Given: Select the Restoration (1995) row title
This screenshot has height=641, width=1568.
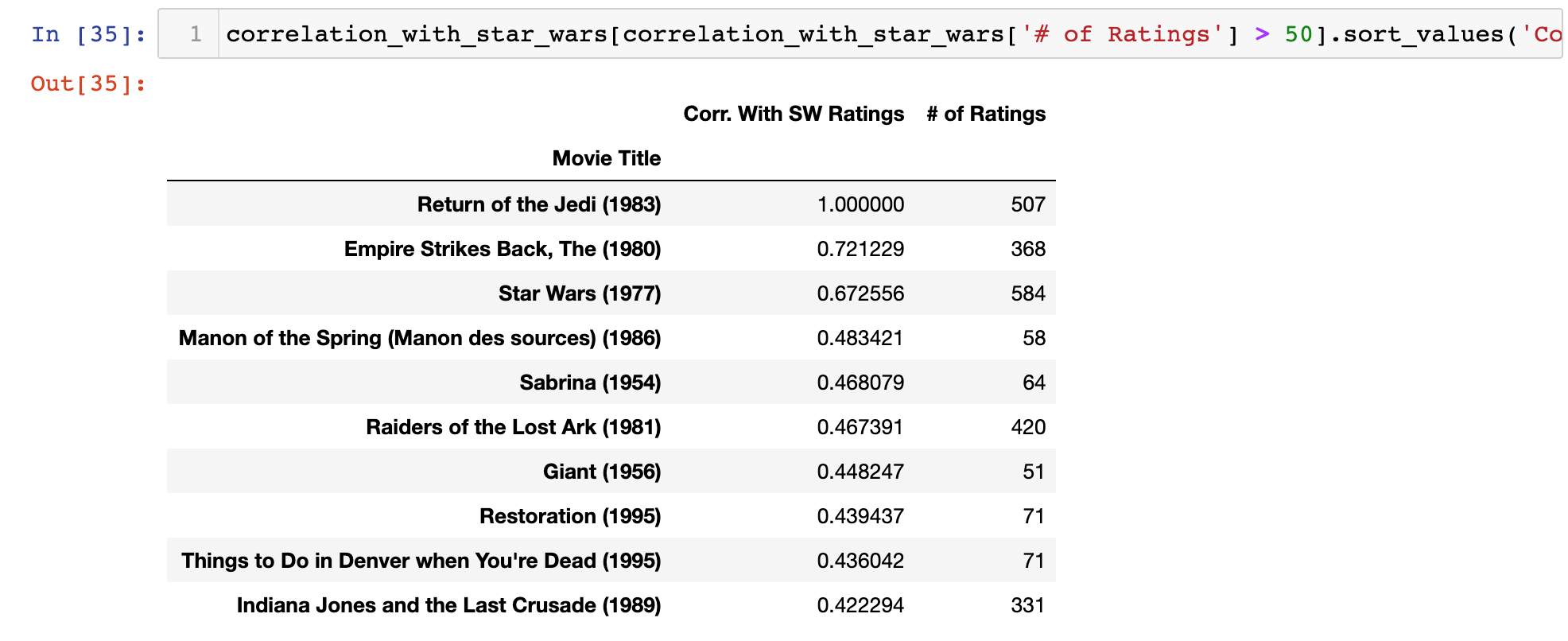Looking at the screenshot, I should [x=570, y=516].
